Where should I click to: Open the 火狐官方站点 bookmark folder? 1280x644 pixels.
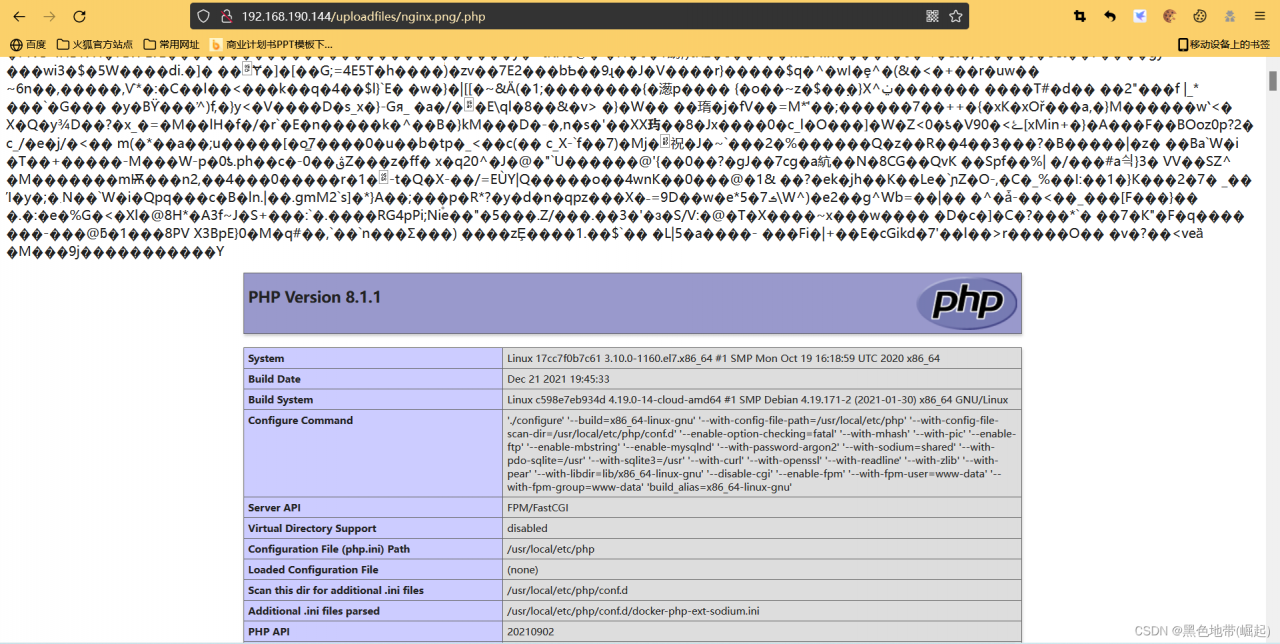point(94,44)
